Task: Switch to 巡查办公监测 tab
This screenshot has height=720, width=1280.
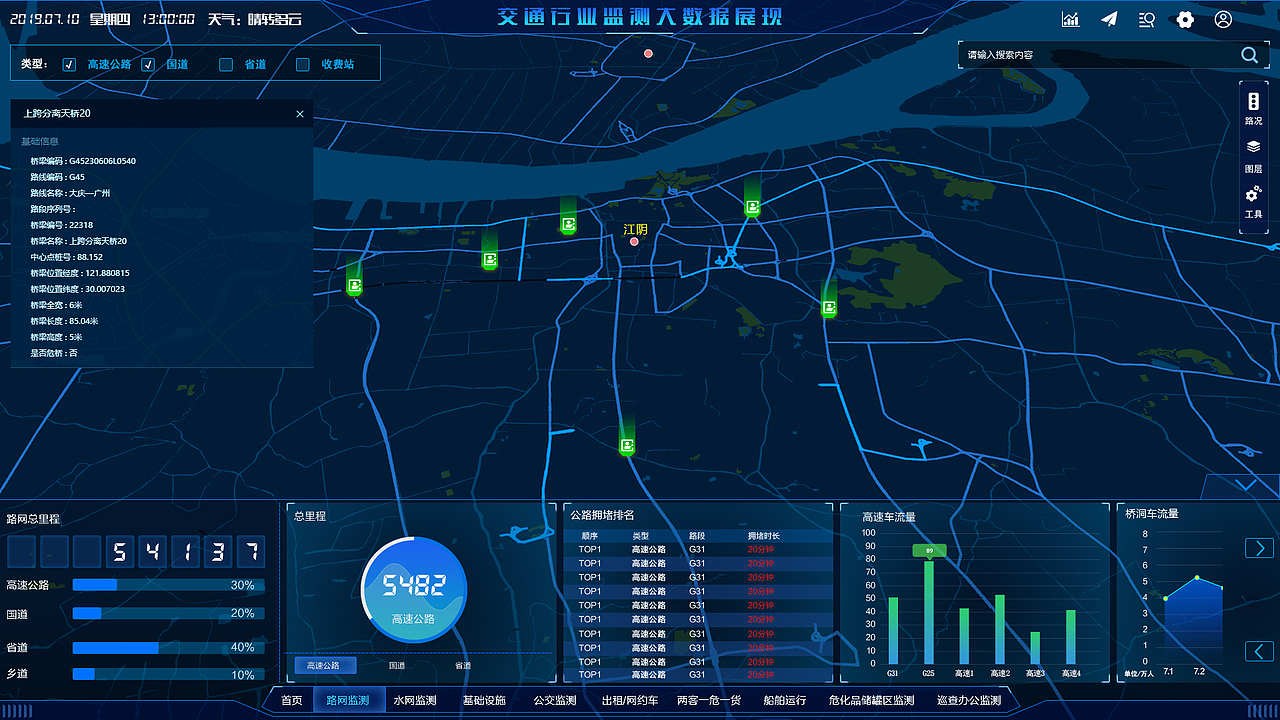Action: [x=969, y=700]
